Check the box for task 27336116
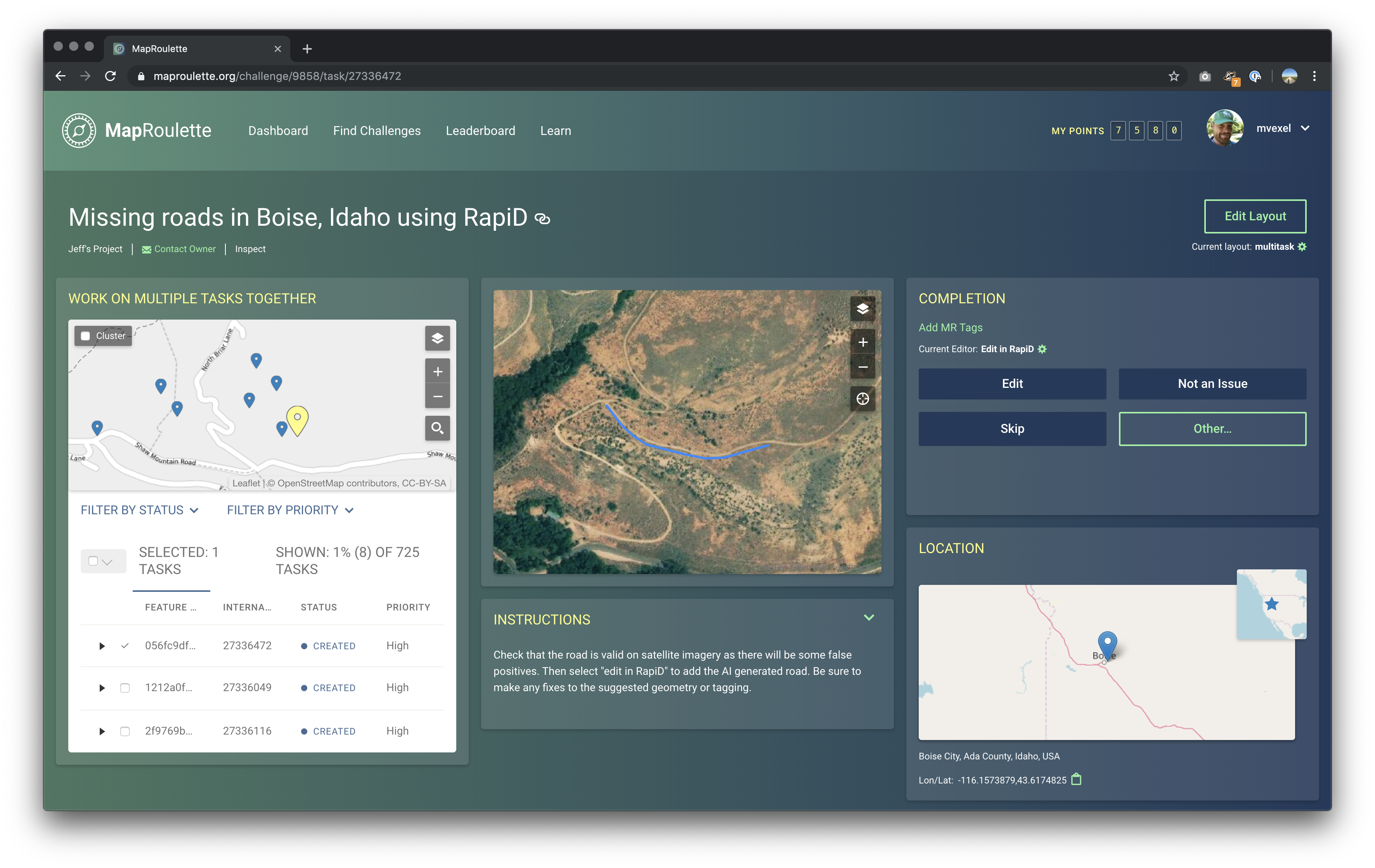The height and width of the screenshot is (868, 1375). coord(125,731)
